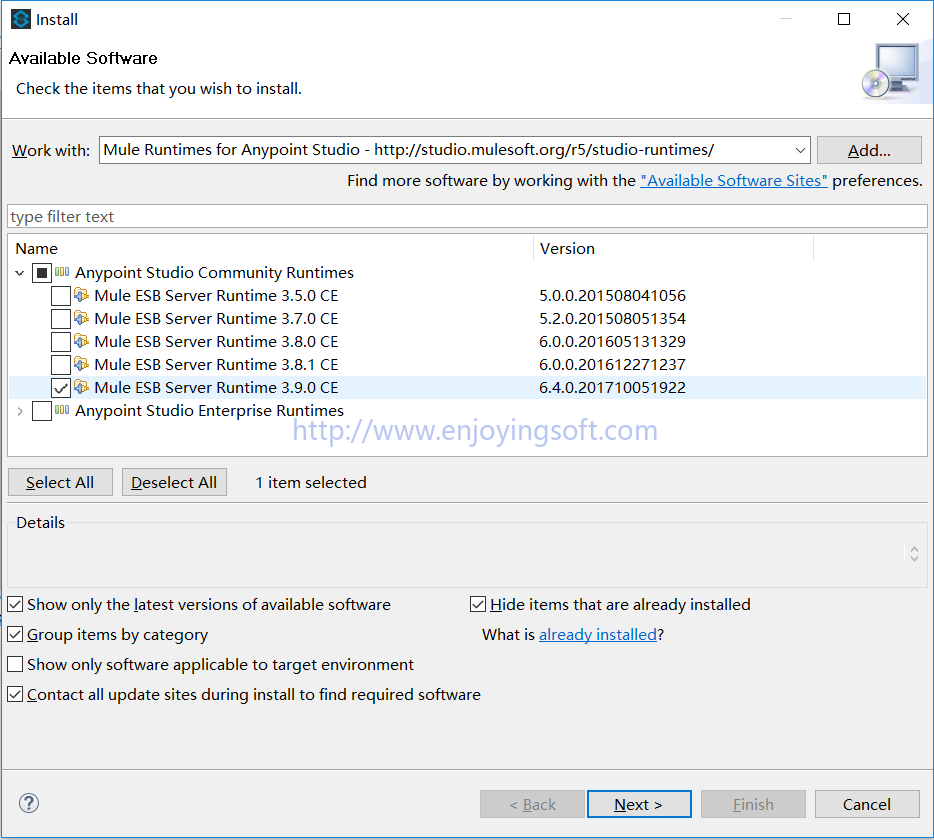934x840 pixels.
Task: Click the Mule ESB Server Runtime 3.9.0 CE plugin icon
Action: pyautogui.click(x=81, y=387)
